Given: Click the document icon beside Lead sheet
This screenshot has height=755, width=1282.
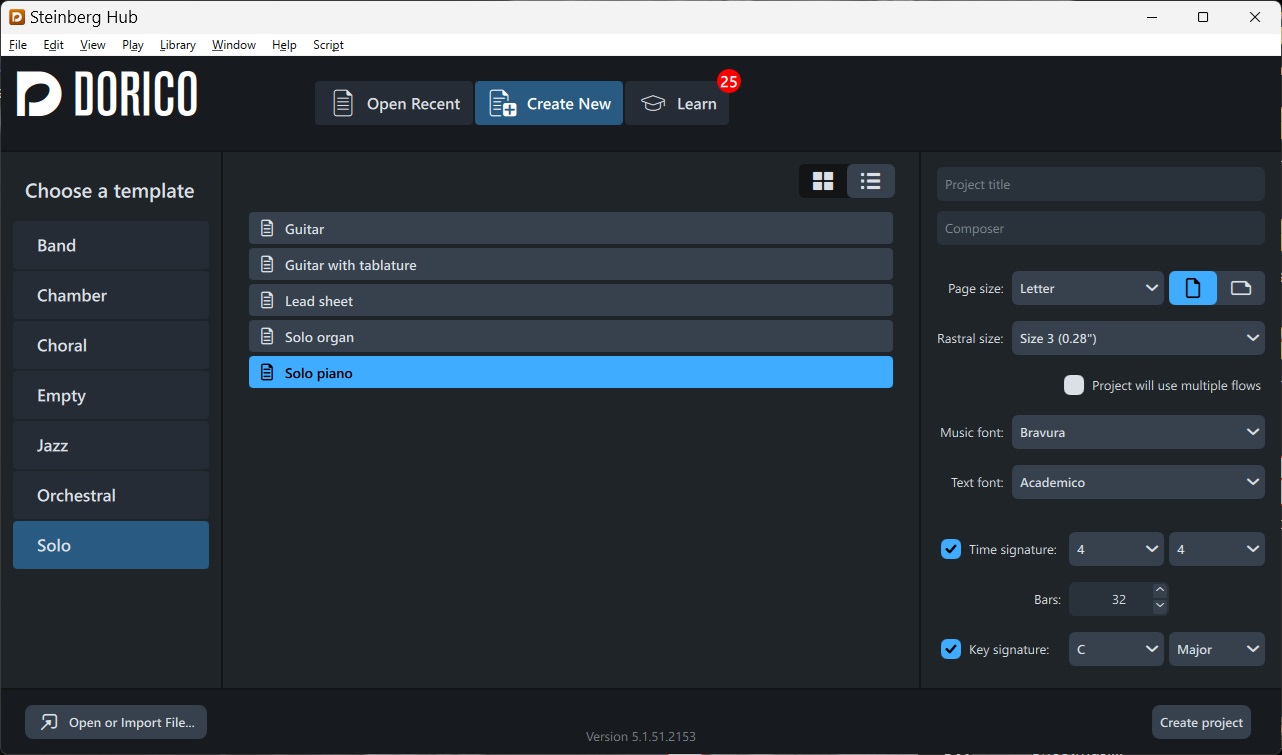Looking at the screenshot, I should coord(267,301).
